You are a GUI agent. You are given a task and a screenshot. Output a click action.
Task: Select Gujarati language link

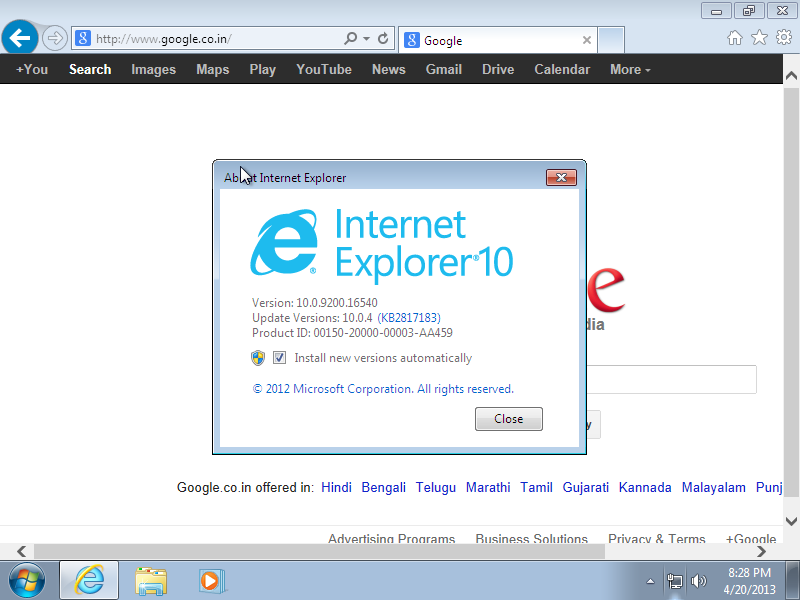585,487
